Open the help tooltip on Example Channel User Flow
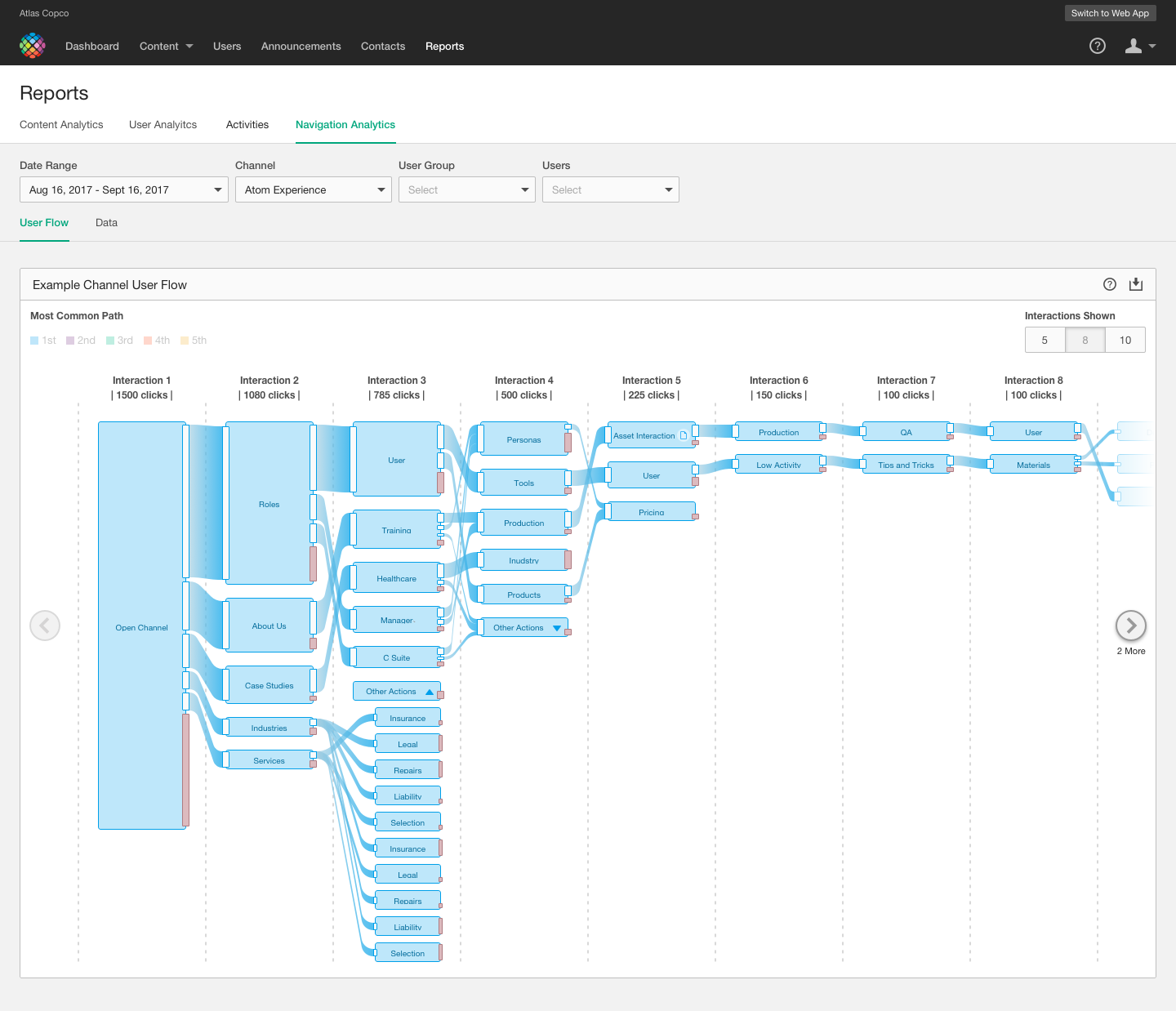The image size is (1176, 1011). click(x=1109, y=284)
